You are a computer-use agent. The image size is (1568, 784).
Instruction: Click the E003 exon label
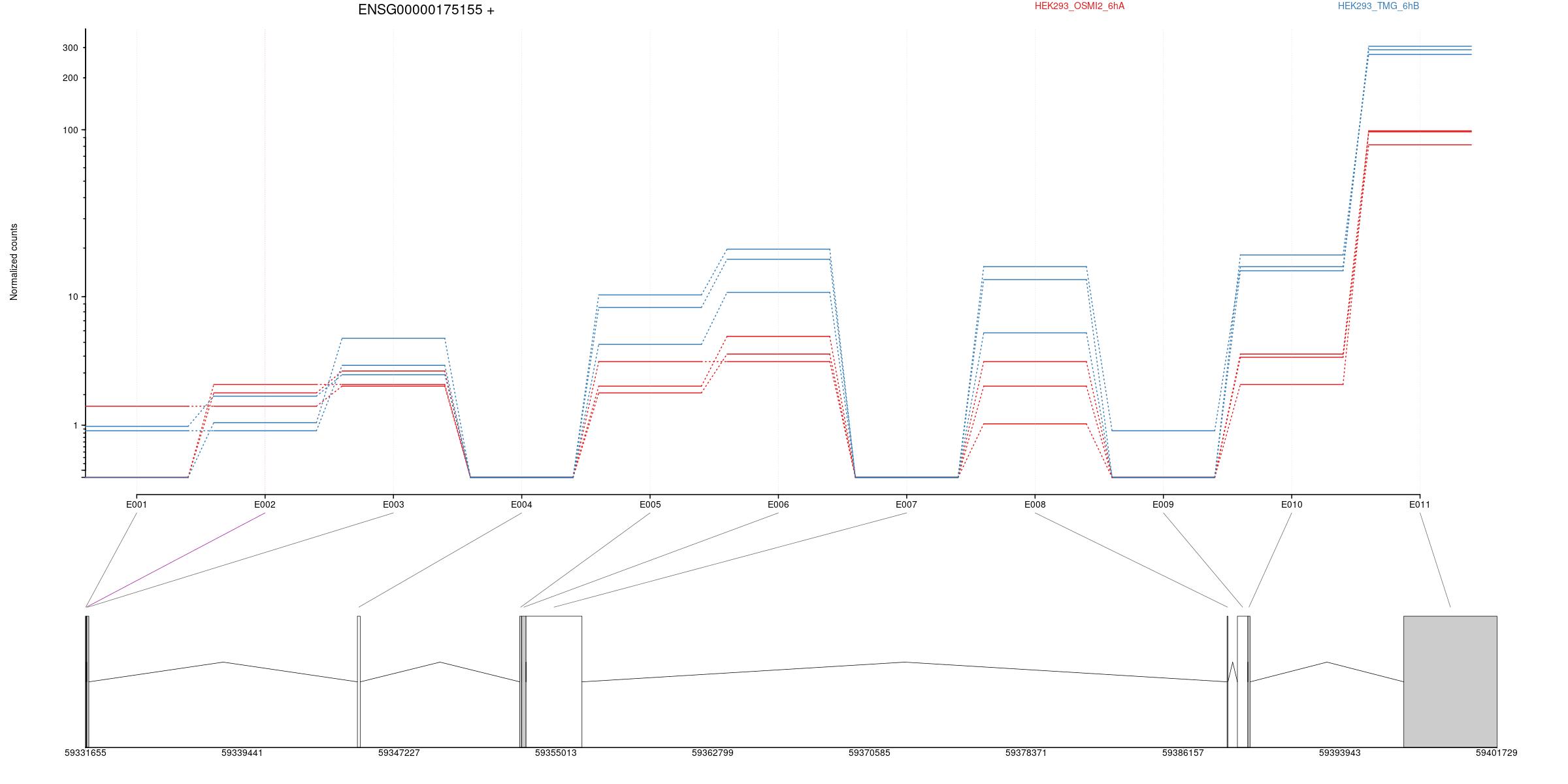pyautogui.click(x=393, y=504)
